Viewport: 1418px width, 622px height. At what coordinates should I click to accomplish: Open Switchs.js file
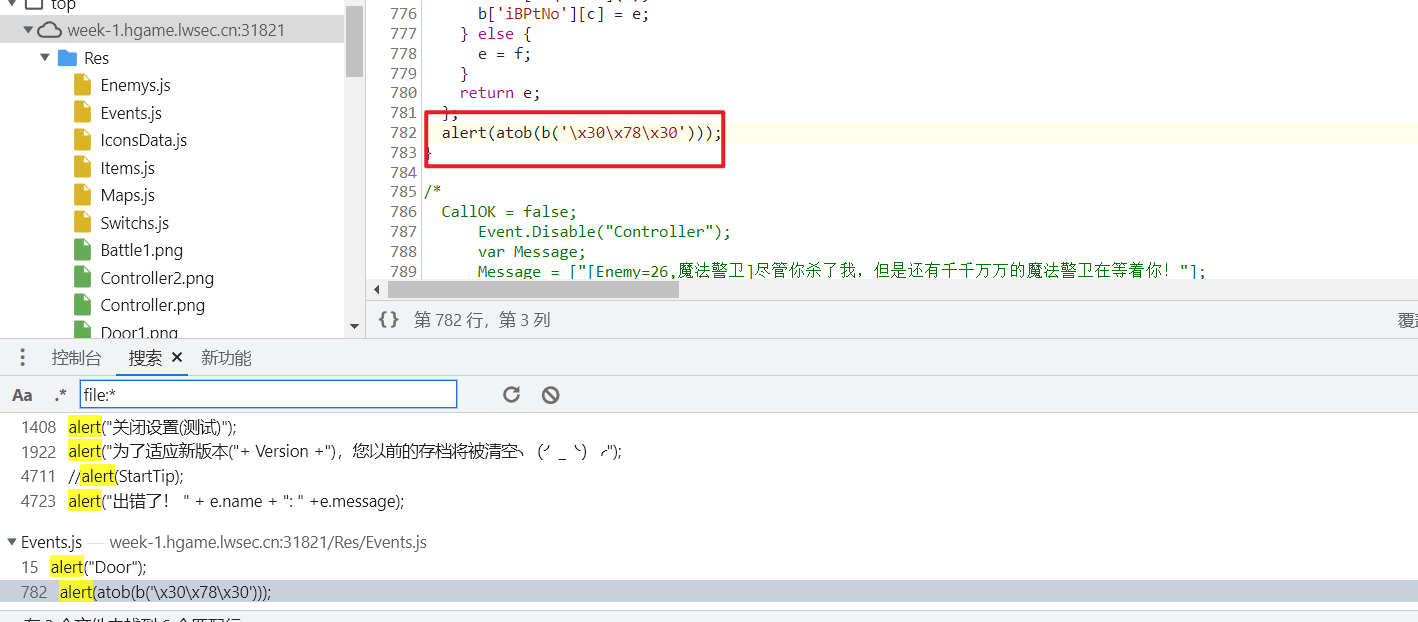(x=134, y=223)
